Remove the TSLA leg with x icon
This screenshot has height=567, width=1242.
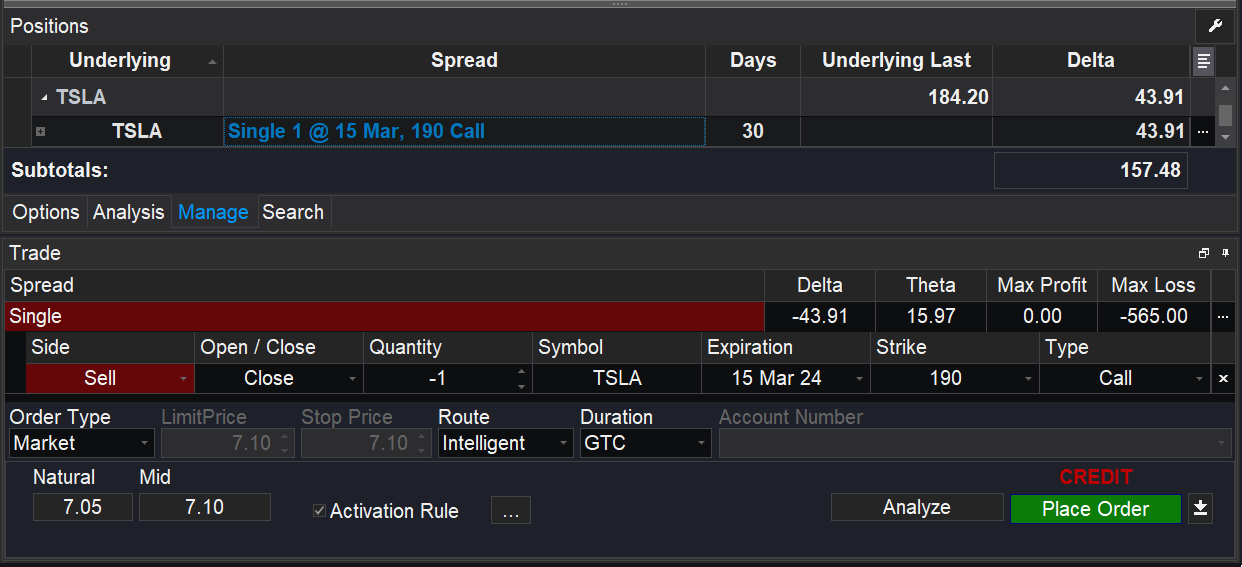point(1223,379)
